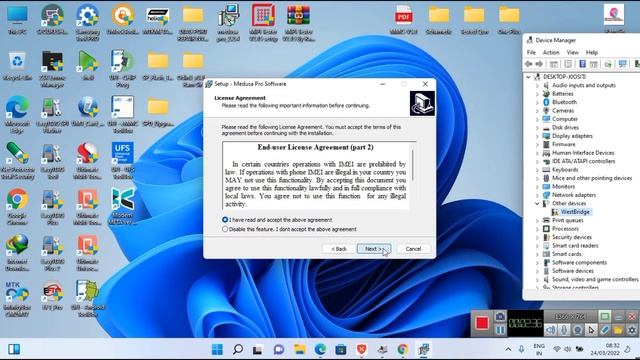Pause the screen recording
Image resolution: width=640 pixels, height=360 pixels.
click(500, 329)
